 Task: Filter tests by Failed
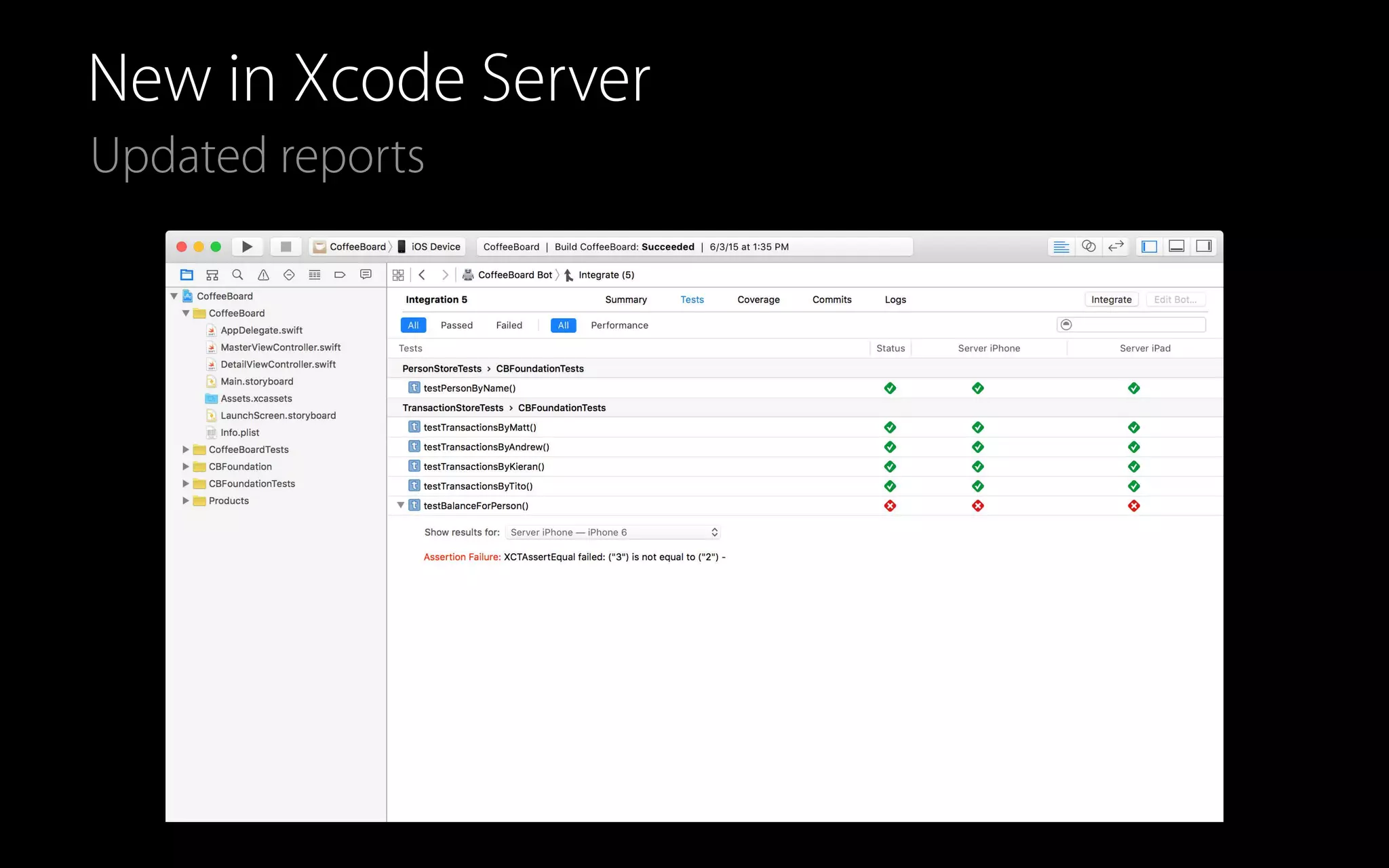pyautogui.click(x=509, y=325)
